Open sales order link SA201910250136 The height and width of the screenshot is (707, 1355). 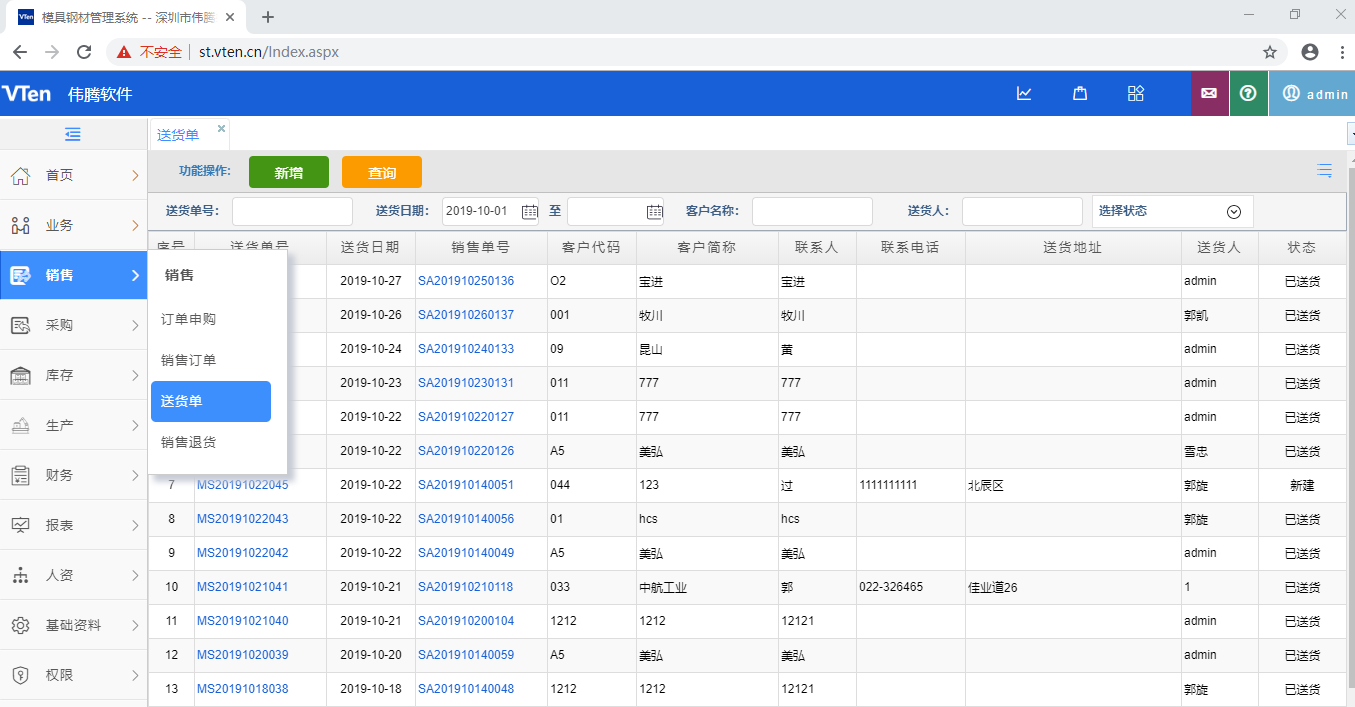point(466,281)
